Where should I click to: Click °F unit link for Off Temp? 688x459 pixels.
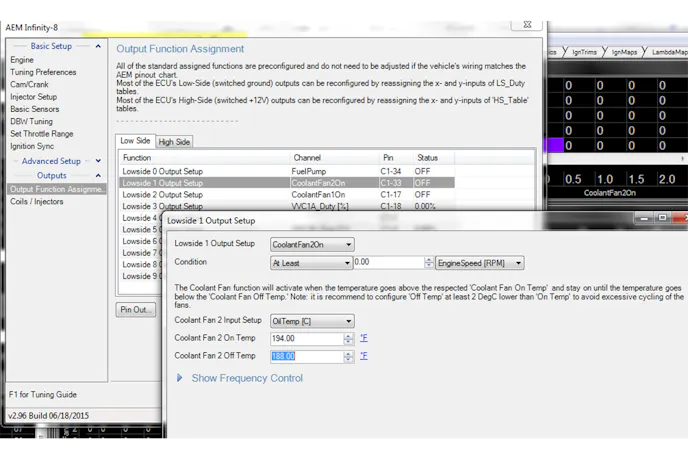[x=364, y=356]
